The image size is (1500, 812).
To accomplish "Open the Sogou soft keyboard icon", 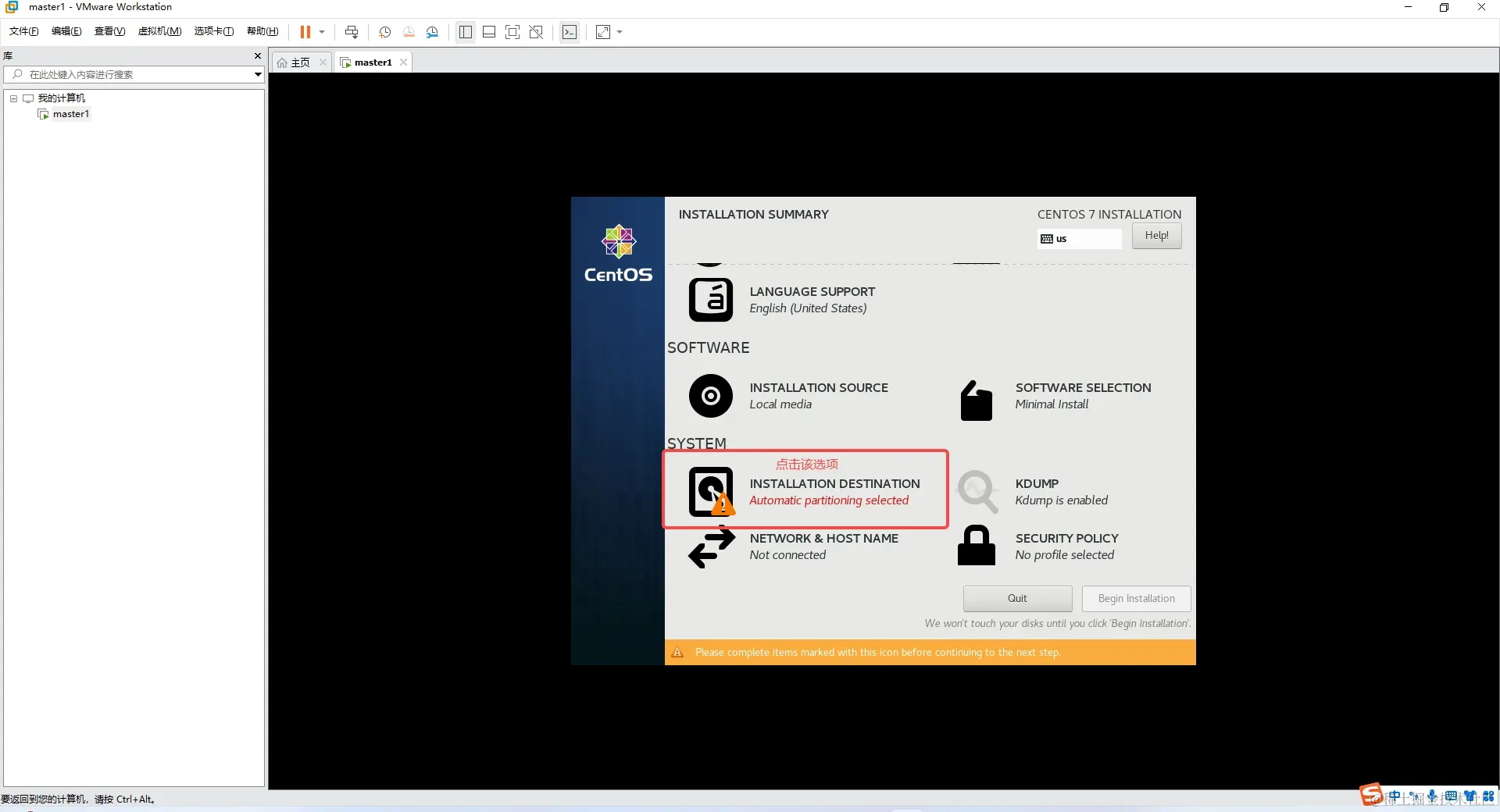I will point(1451,796).
